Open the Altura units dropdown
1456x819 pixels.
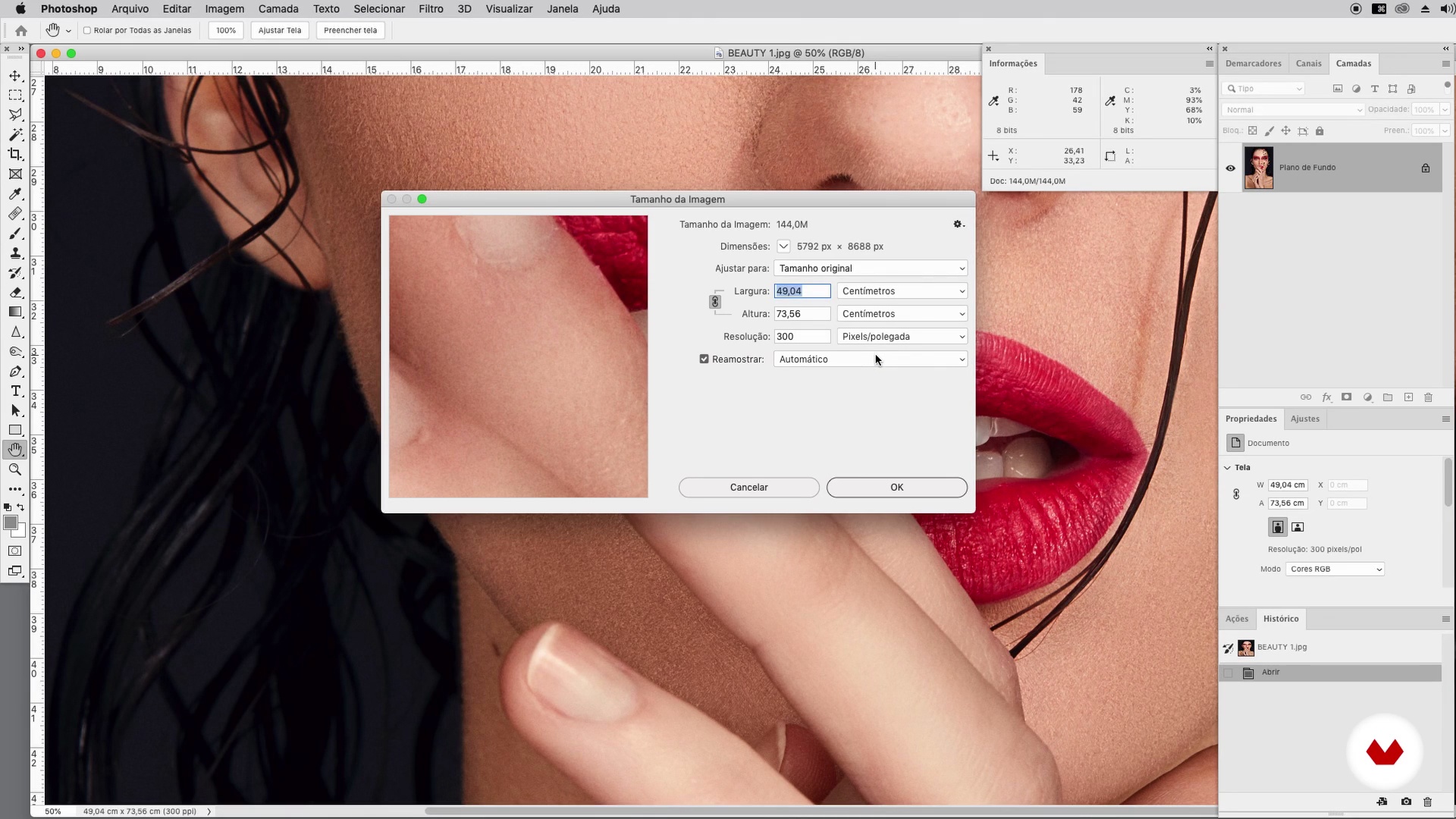coord(902,314)
